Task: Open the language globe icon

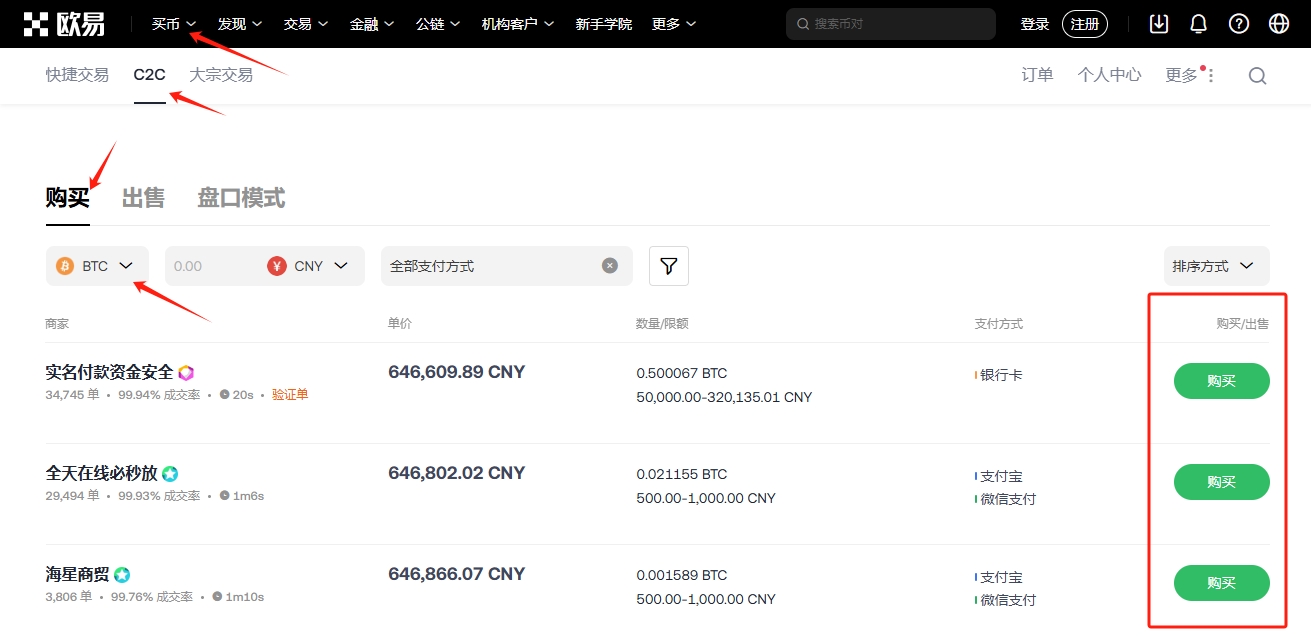Action: [x=1278, y=22]
